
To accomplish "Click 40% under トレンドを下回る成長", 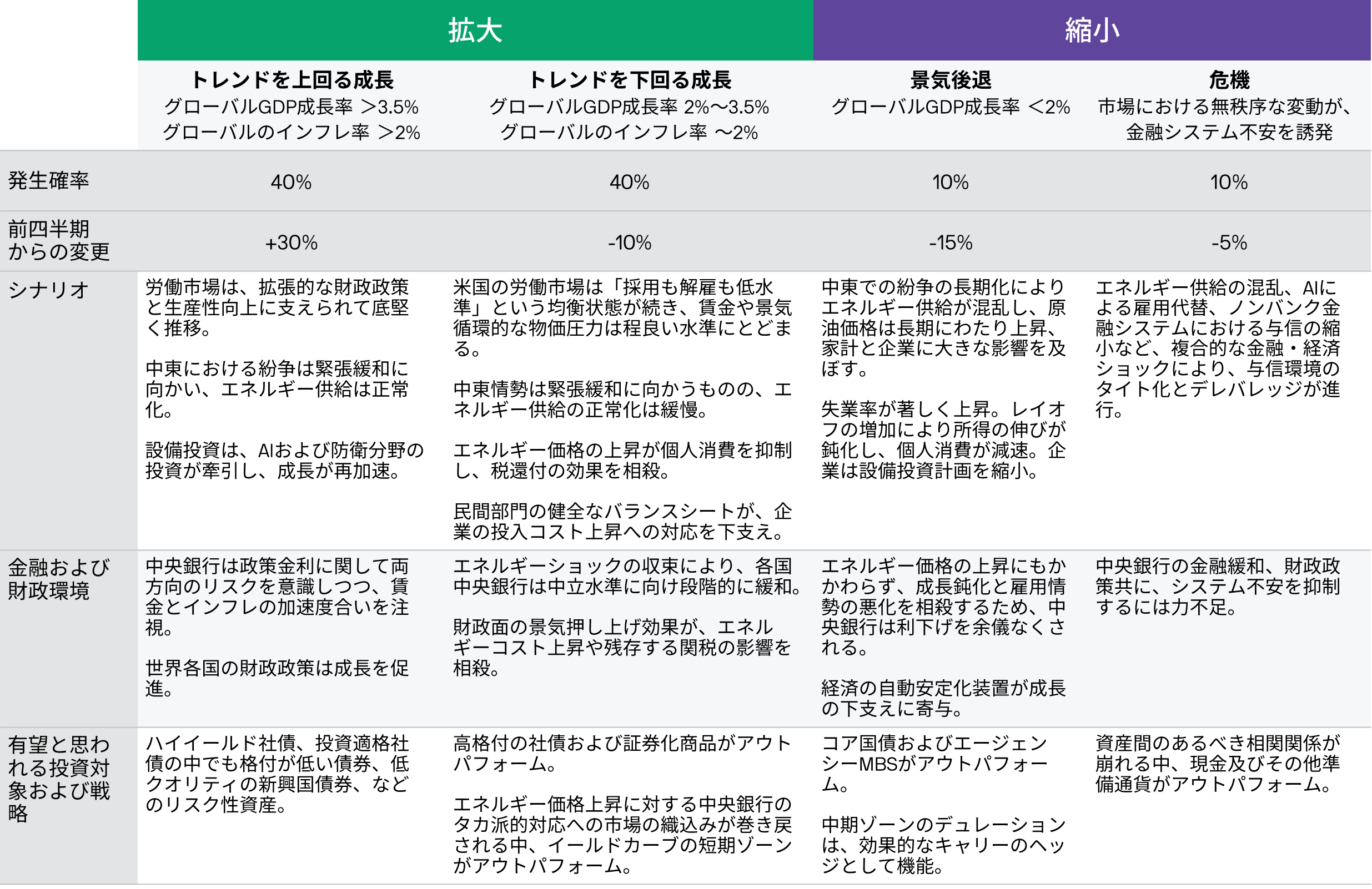I will [x=630, y=182].
